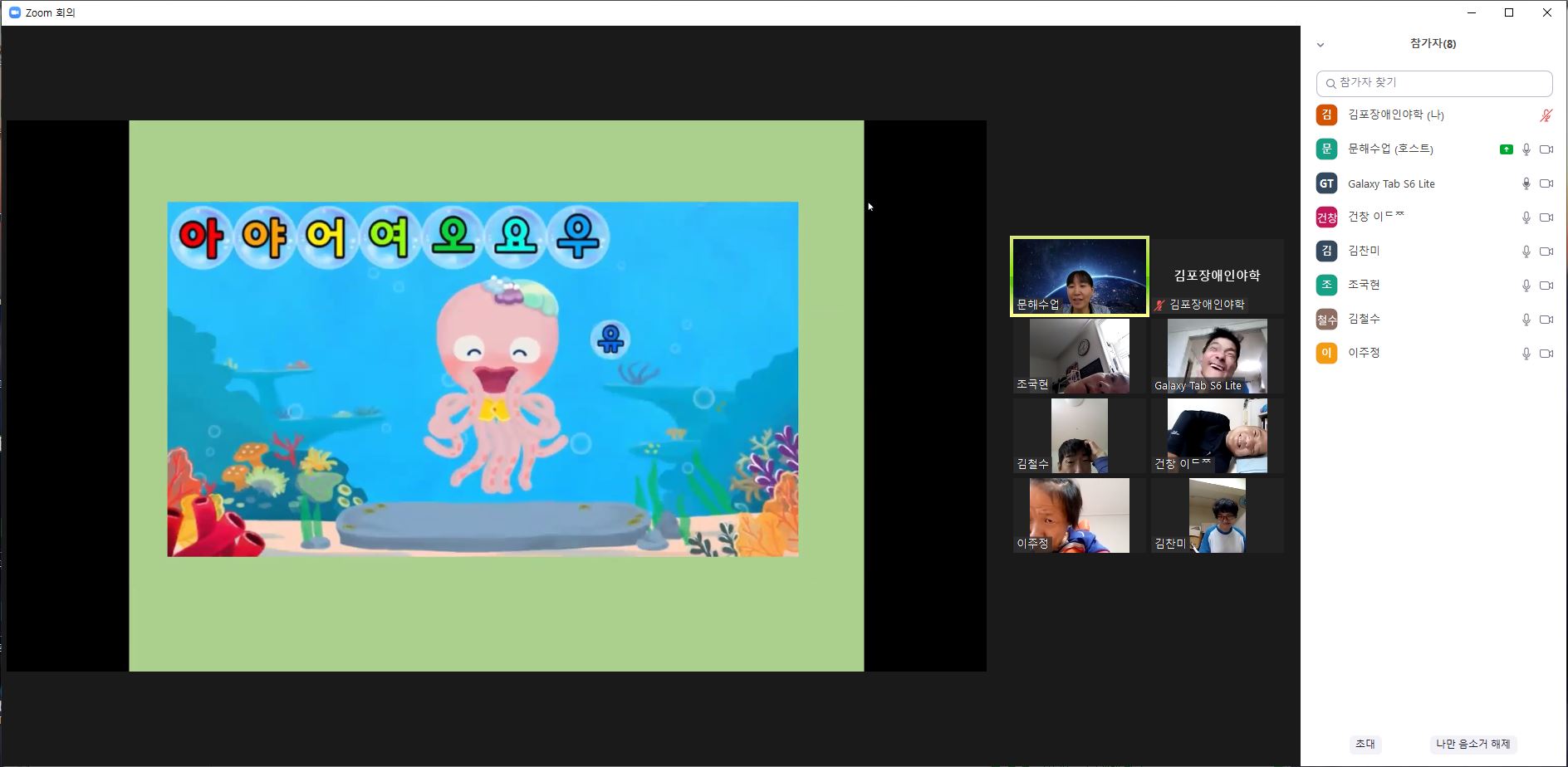This screenshot has height=767, width=1568.
Task: Click microphone icon in 문해수업 (호스트) row
Action: [x=1526, y=149]
